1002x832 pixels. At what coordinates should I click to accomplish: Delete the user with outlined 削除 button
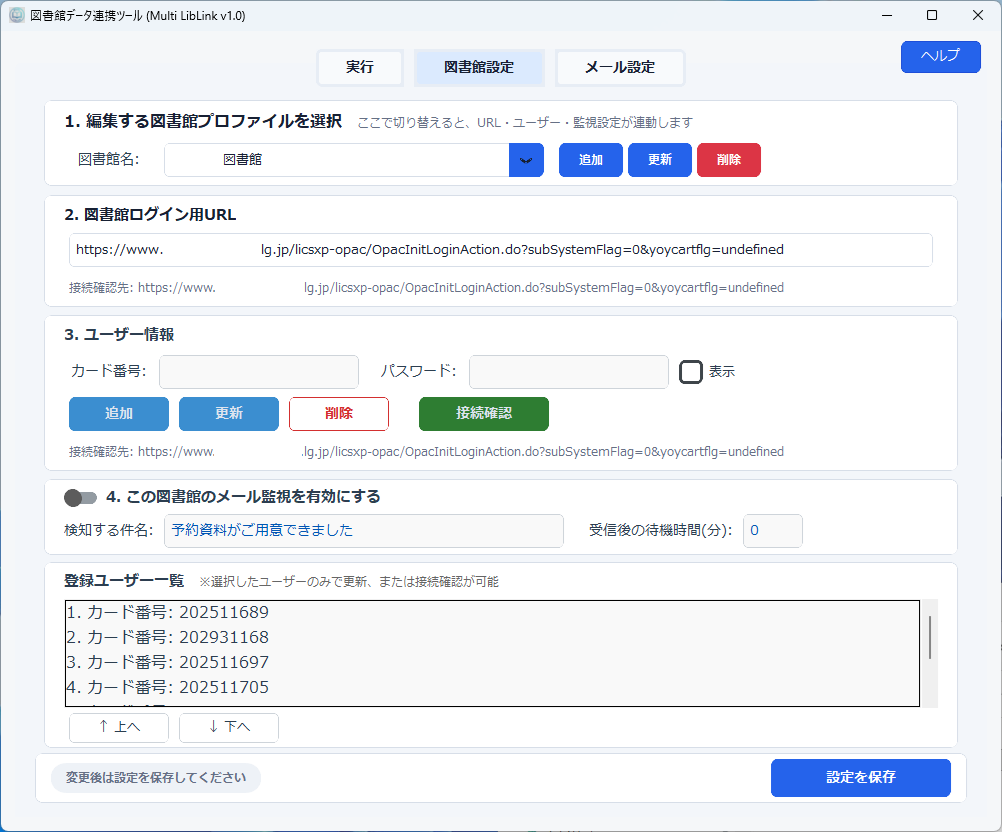(339, 413)
